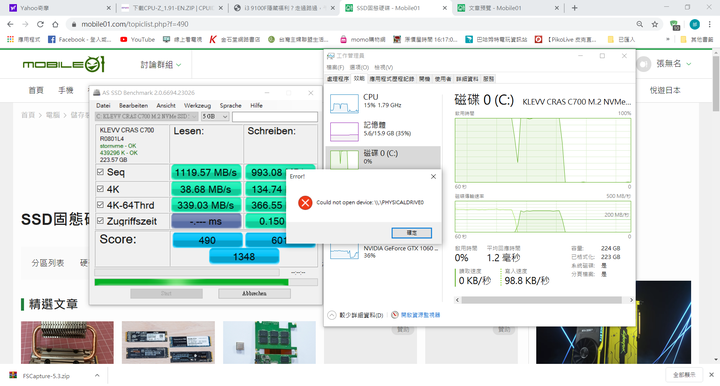
Task: Click OK button in Error dialog
Action: [411, 233]
